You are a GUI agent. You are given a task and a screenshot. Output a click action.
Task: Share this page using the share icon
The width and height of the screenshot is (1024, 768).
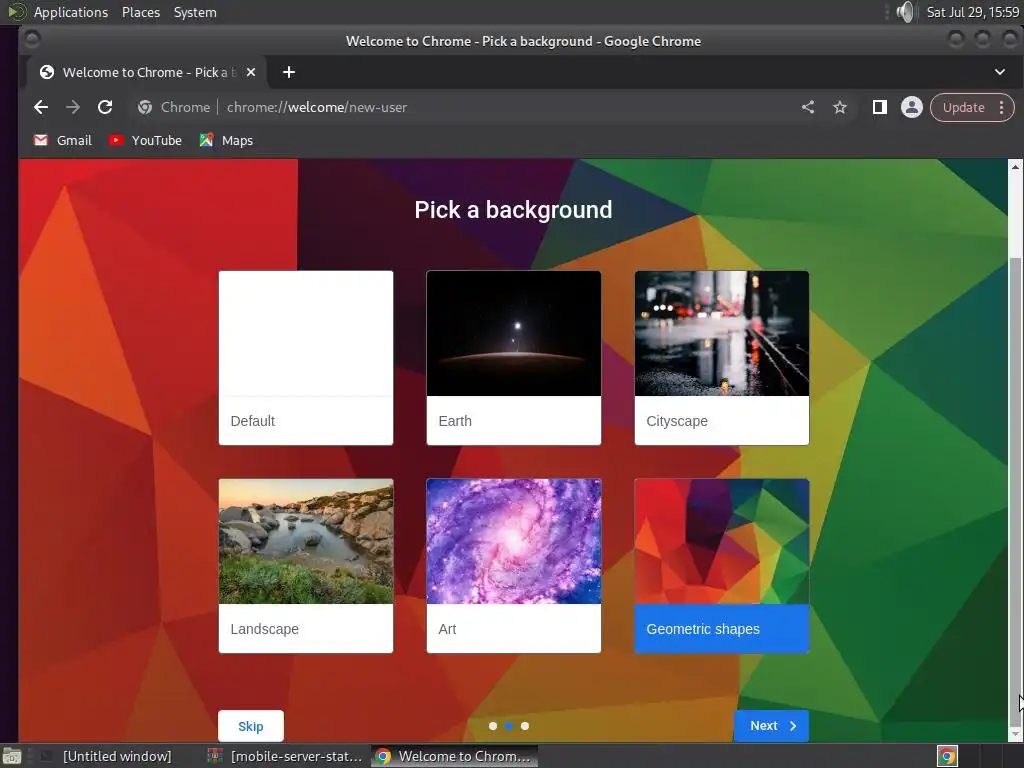click(x=808, y=107)
